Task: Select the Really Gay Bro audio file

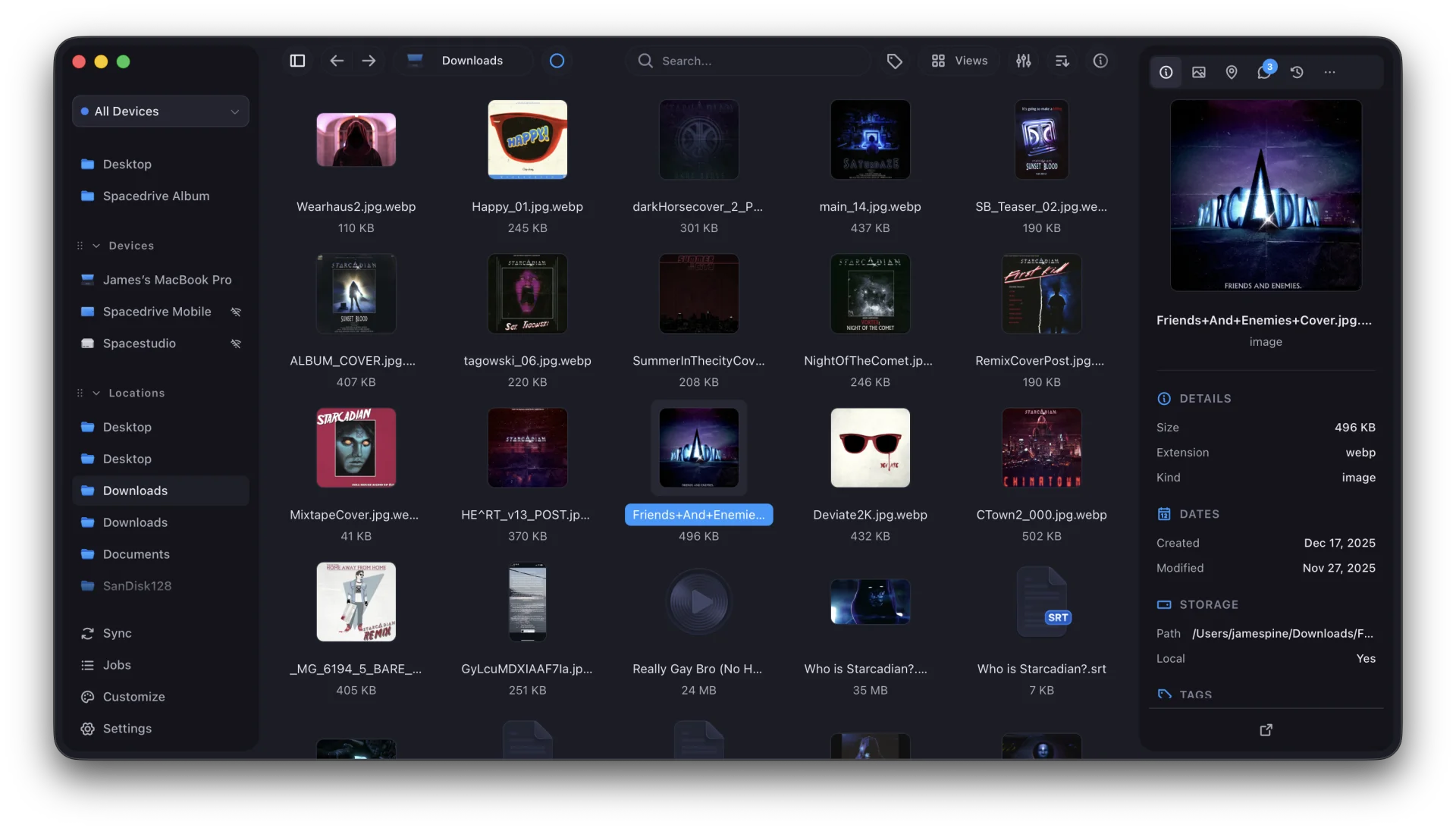Action: tap(698, 602)
